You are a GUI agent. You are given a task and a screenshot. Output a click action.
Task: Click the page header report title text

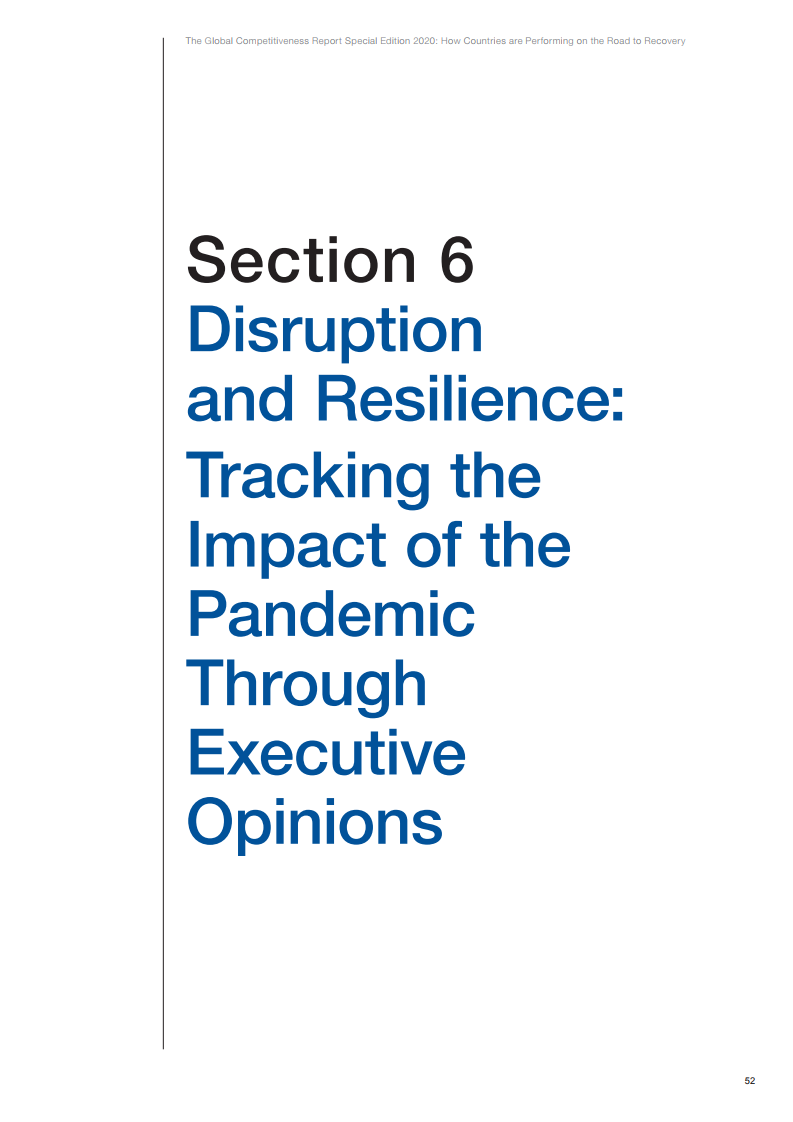pos(435,41)
